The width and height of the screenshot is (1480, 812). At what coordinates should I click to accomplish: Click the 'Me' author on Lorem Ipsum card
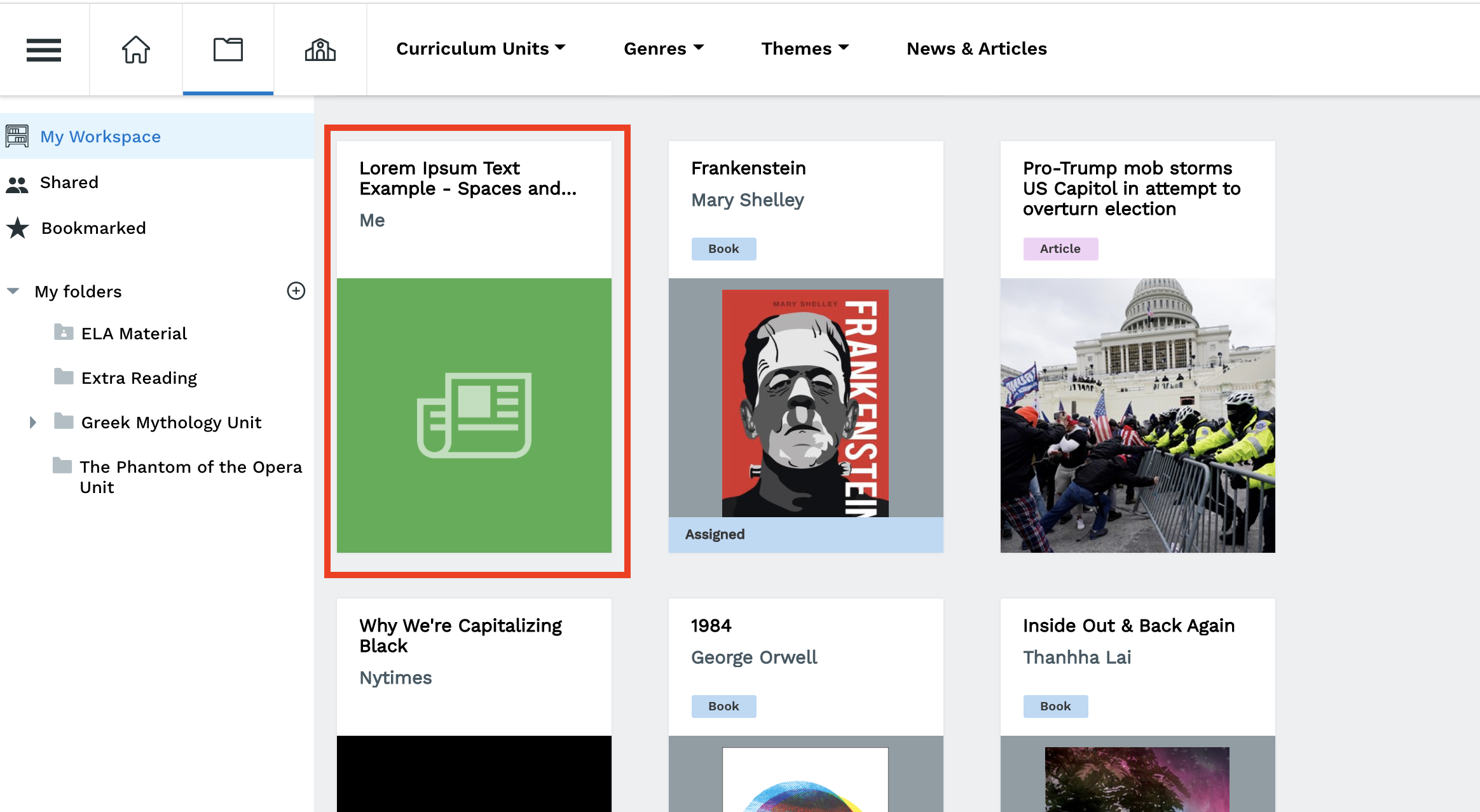pos(372,220)
